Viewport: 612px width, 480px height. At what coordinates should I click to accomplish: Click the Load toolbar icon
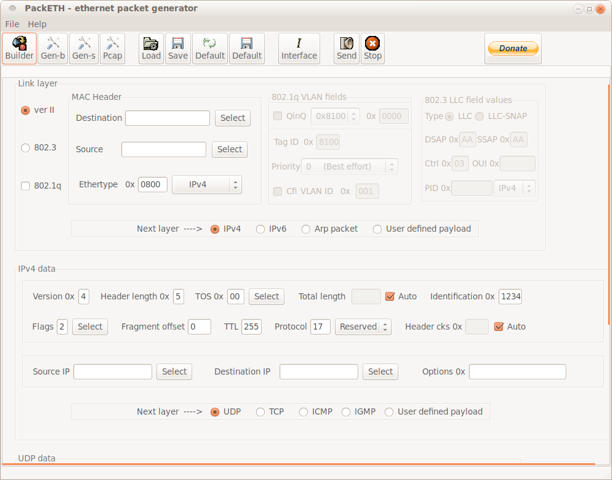coord(151,48)
